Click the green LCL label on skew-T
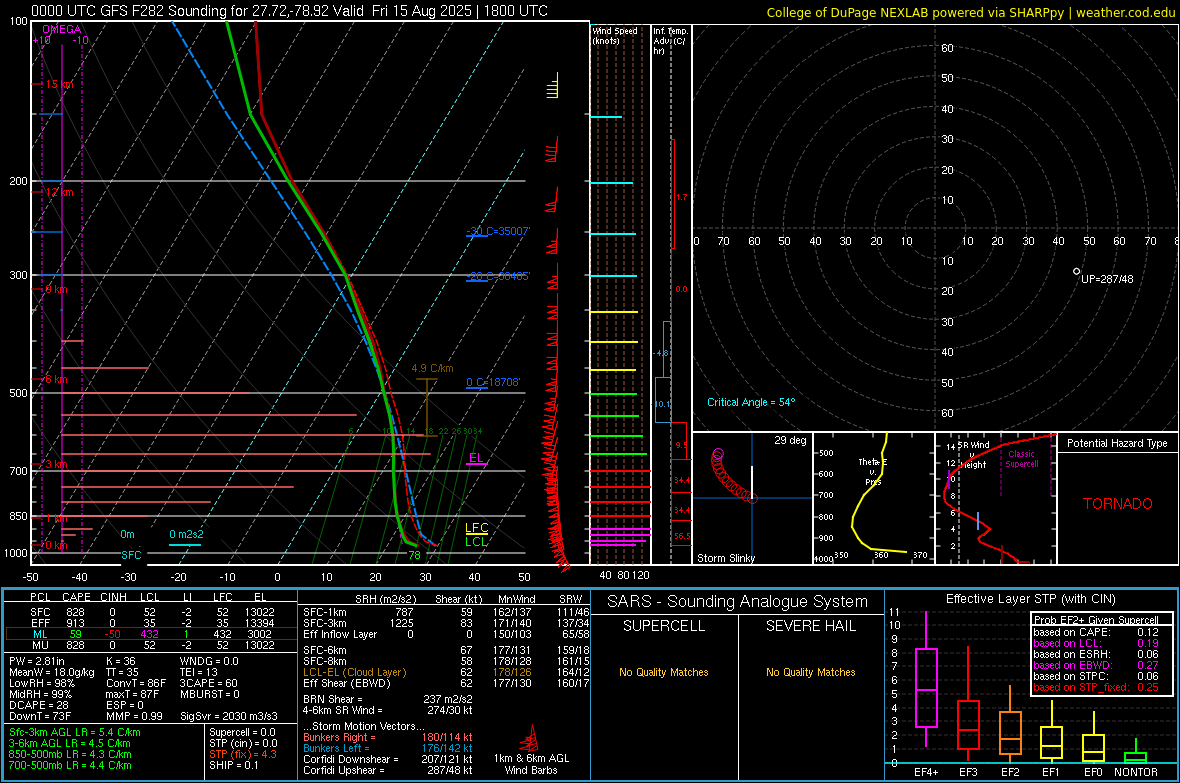Image resolution: width=1180 pixels, height=783 pixels. (x=476, y=541)
